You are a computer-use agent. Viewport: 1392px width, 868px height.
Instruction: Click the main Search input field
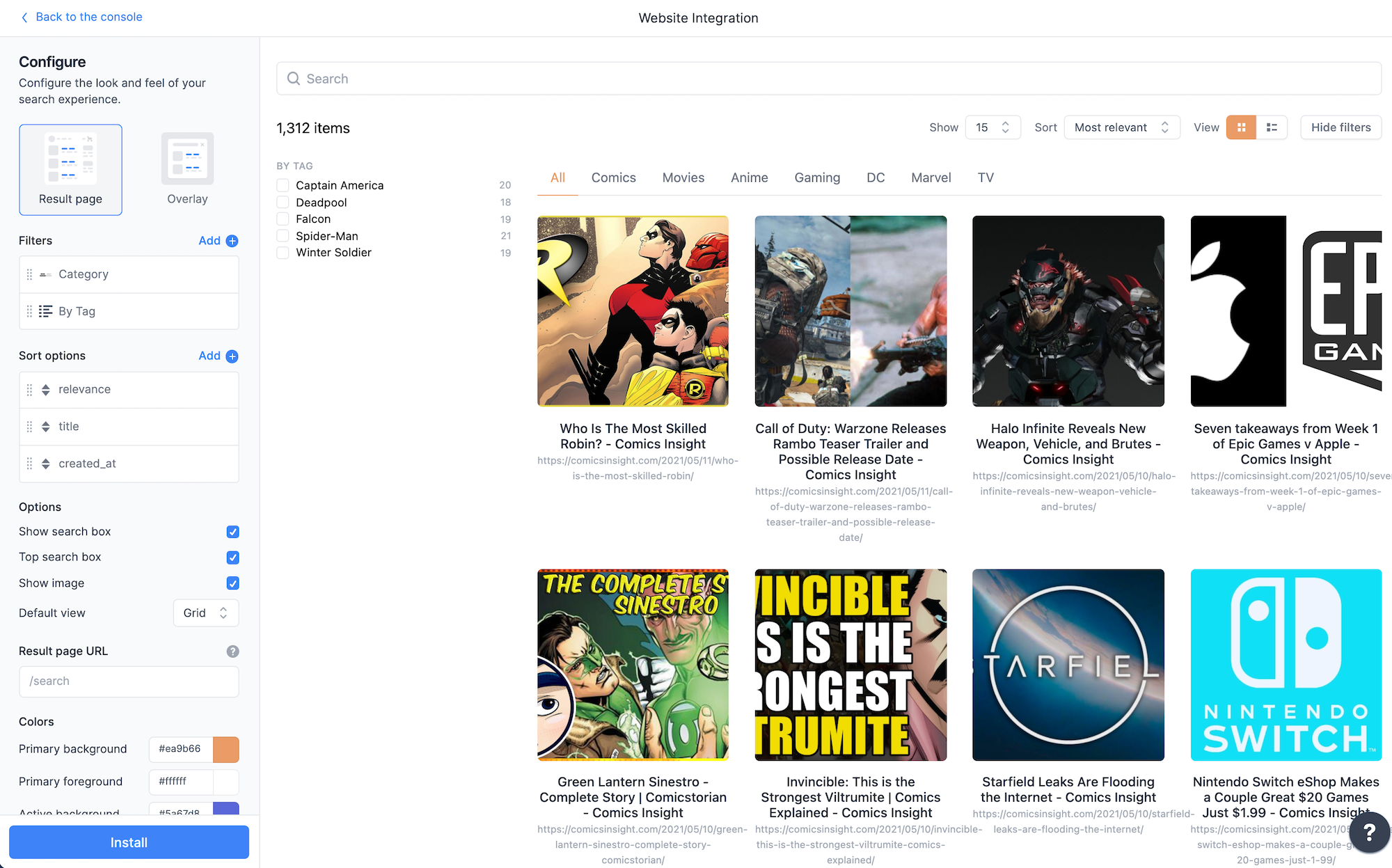(x=829, y=79)
